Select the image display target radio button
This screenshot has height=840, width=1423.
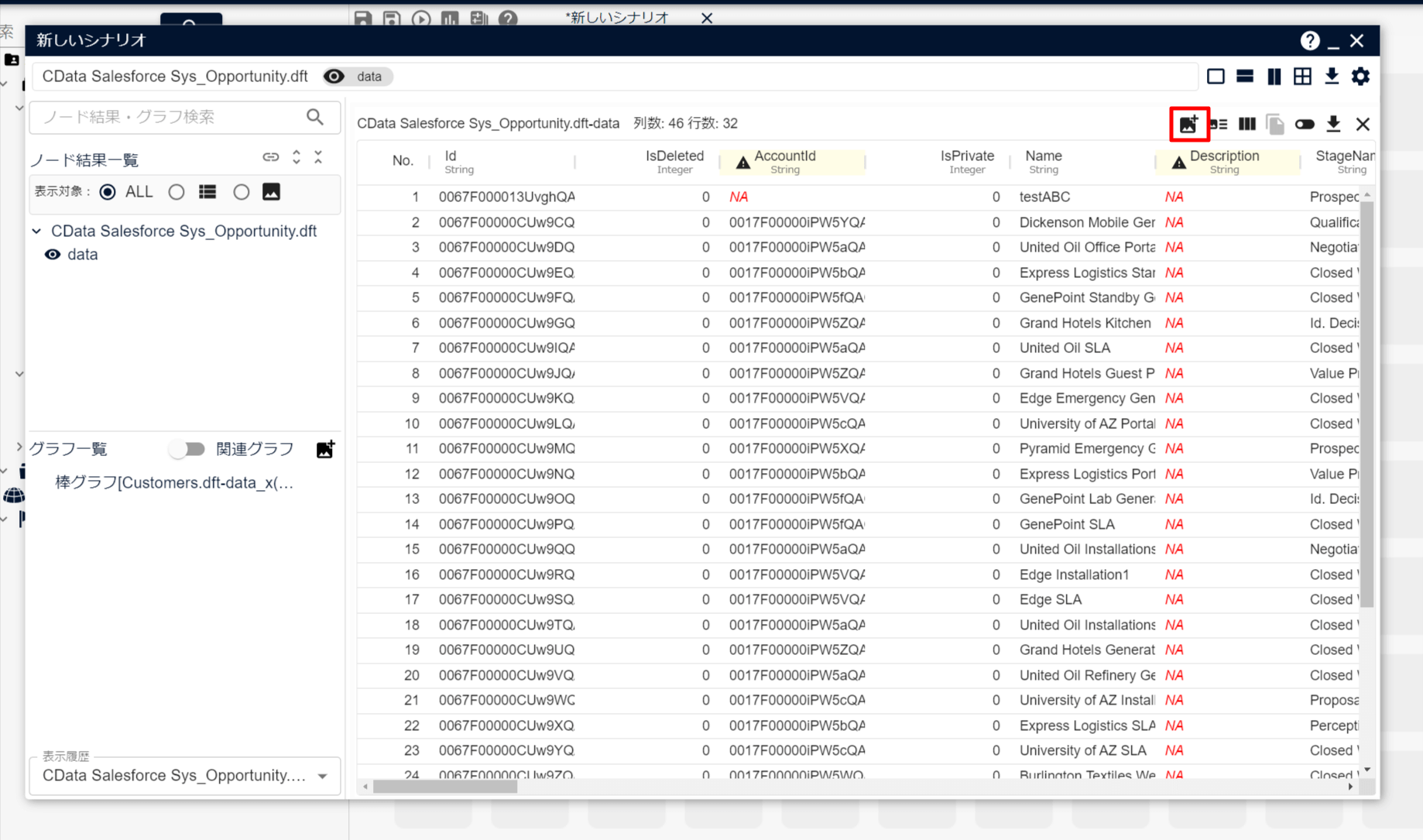tap(242, 192)
